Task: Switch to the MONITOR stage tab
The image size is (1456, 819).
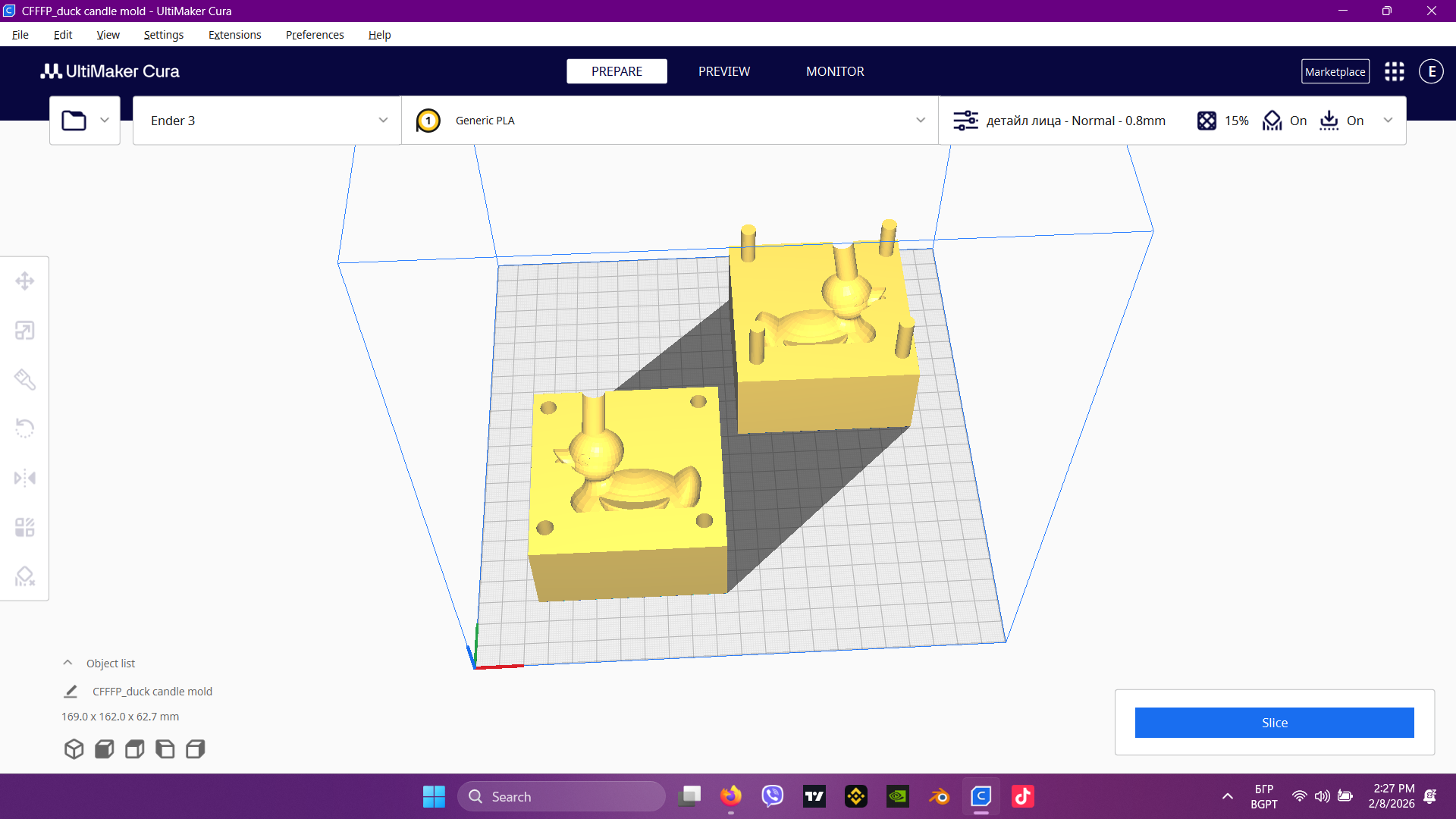Action: (x=835, y=71)
